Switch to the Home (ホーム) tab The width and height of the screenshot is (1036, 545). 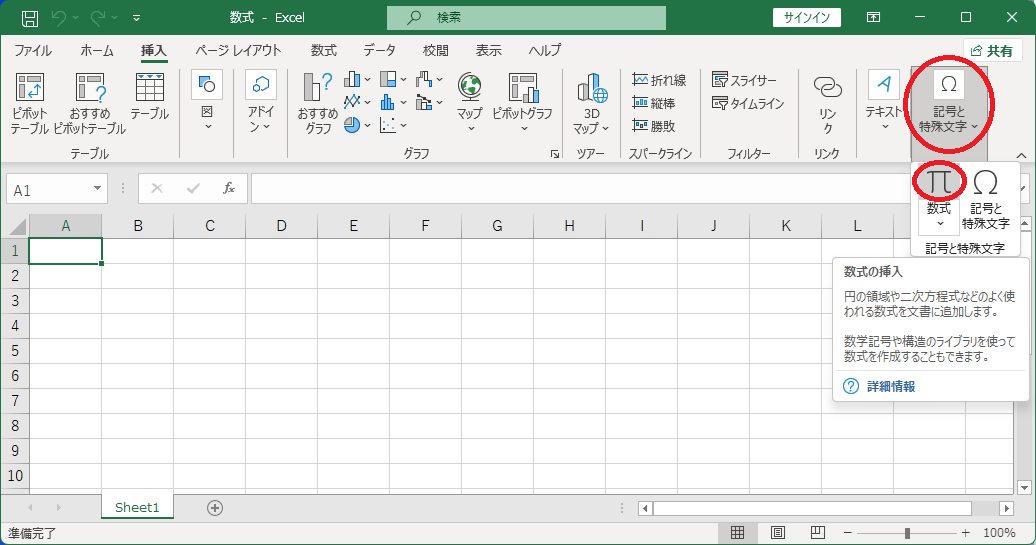point(97,51)
